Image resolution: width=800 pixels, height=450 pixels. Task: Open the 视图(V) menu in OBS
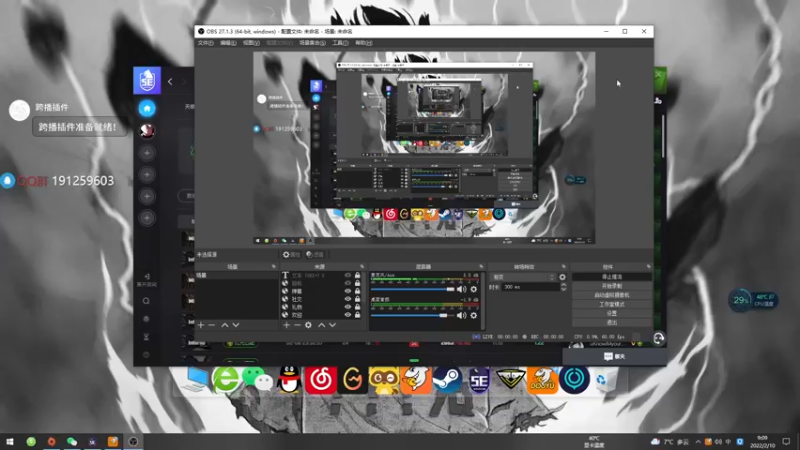251,43
